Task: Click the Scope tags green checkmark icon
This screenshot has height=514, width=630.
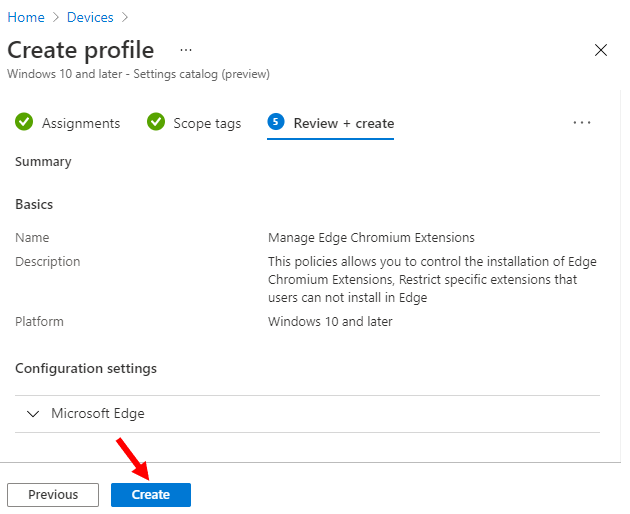Action: coord(156,121)
